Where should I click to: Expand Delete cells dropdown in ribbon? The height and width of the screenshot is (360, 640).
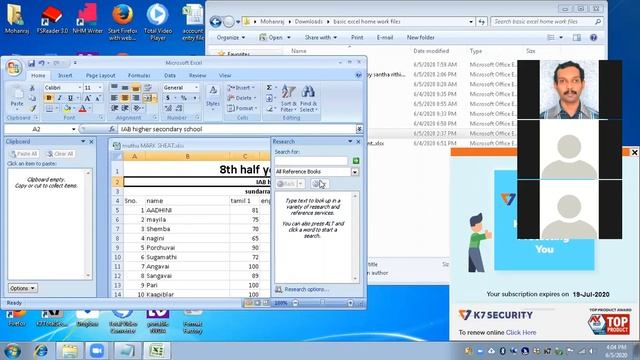(255, 98)
